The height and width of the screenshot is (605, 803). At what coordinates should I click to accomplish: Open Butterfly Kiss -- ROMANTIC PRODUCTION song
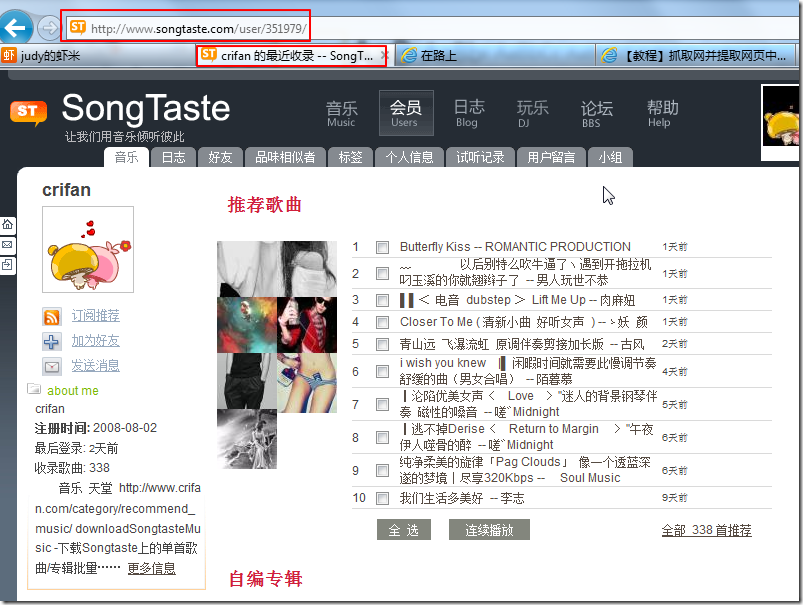(x=515, y=247)
